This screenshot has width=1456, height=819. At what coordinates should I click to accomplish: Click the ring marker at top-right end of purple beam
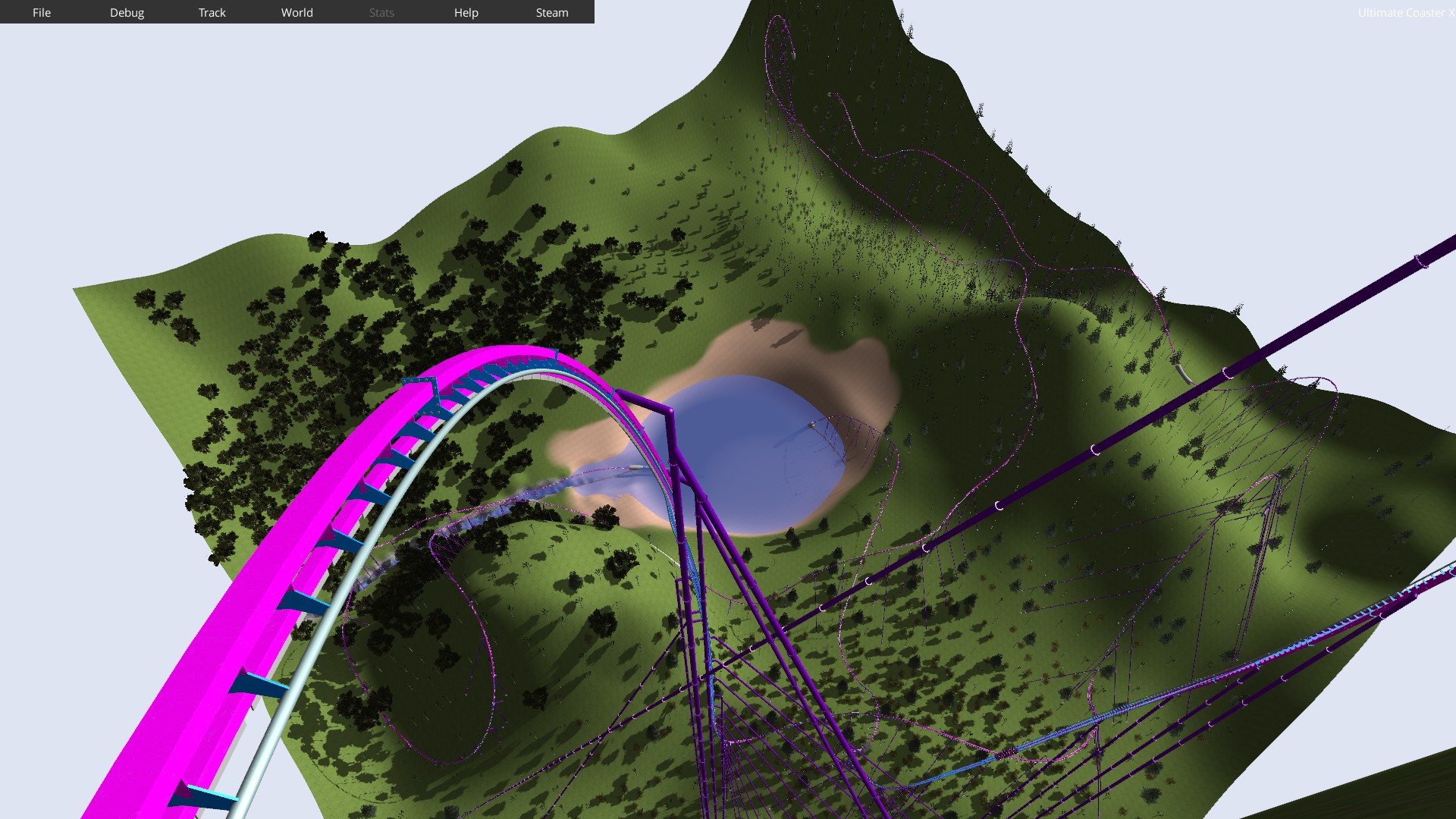1421,261
